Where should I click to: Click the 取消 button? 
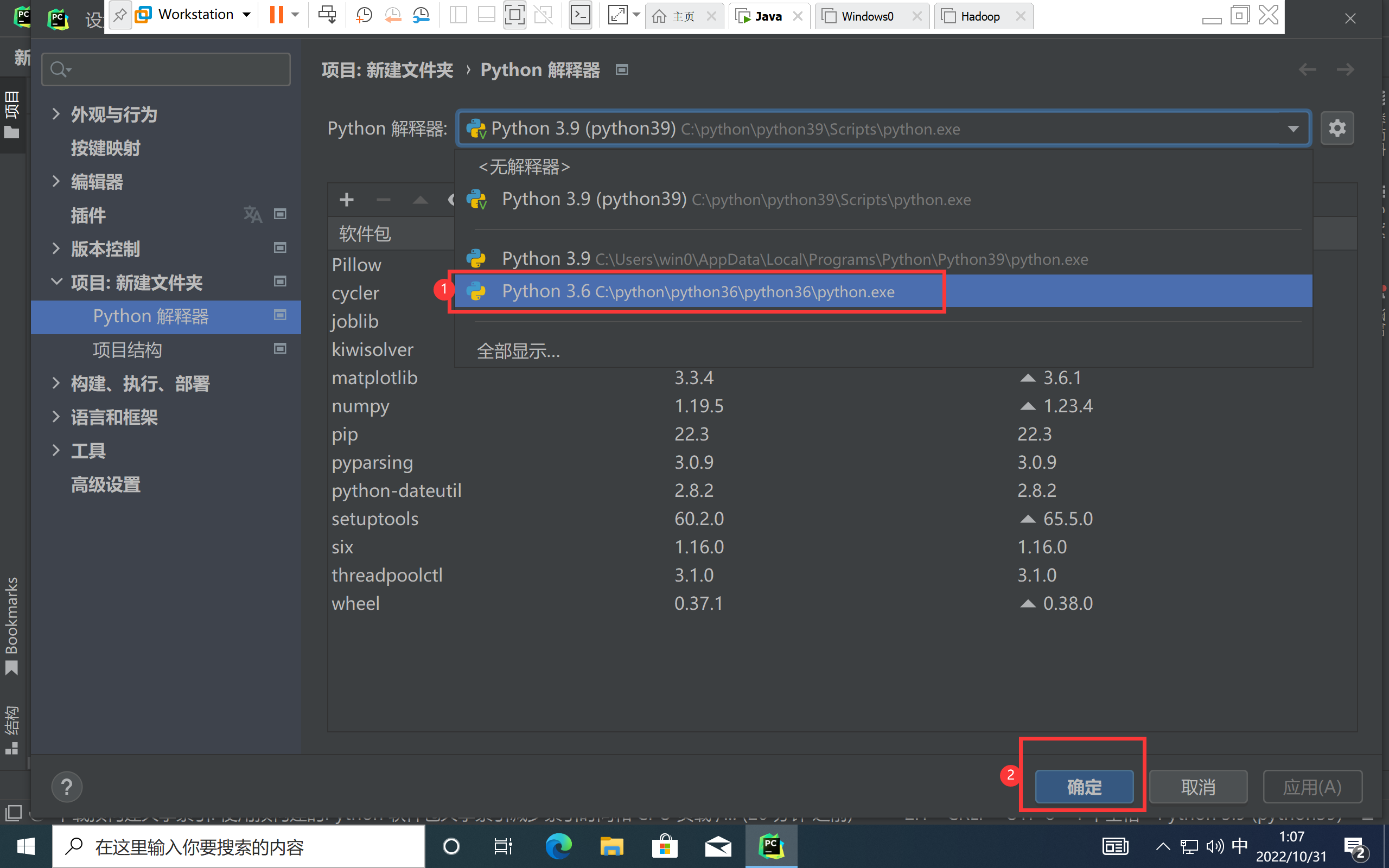coord(1198,787)
